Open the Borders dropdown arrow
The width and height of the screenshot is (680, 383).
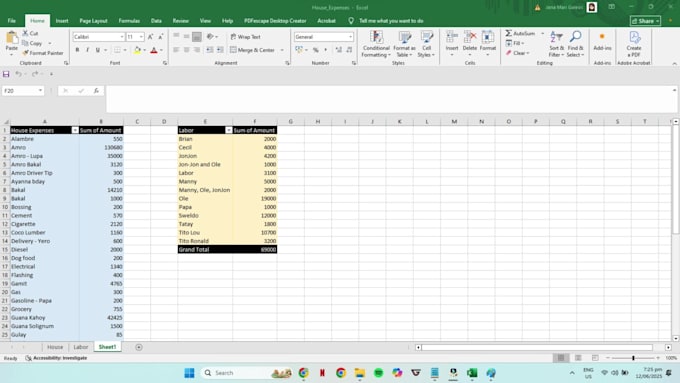[x=125, y=50]
